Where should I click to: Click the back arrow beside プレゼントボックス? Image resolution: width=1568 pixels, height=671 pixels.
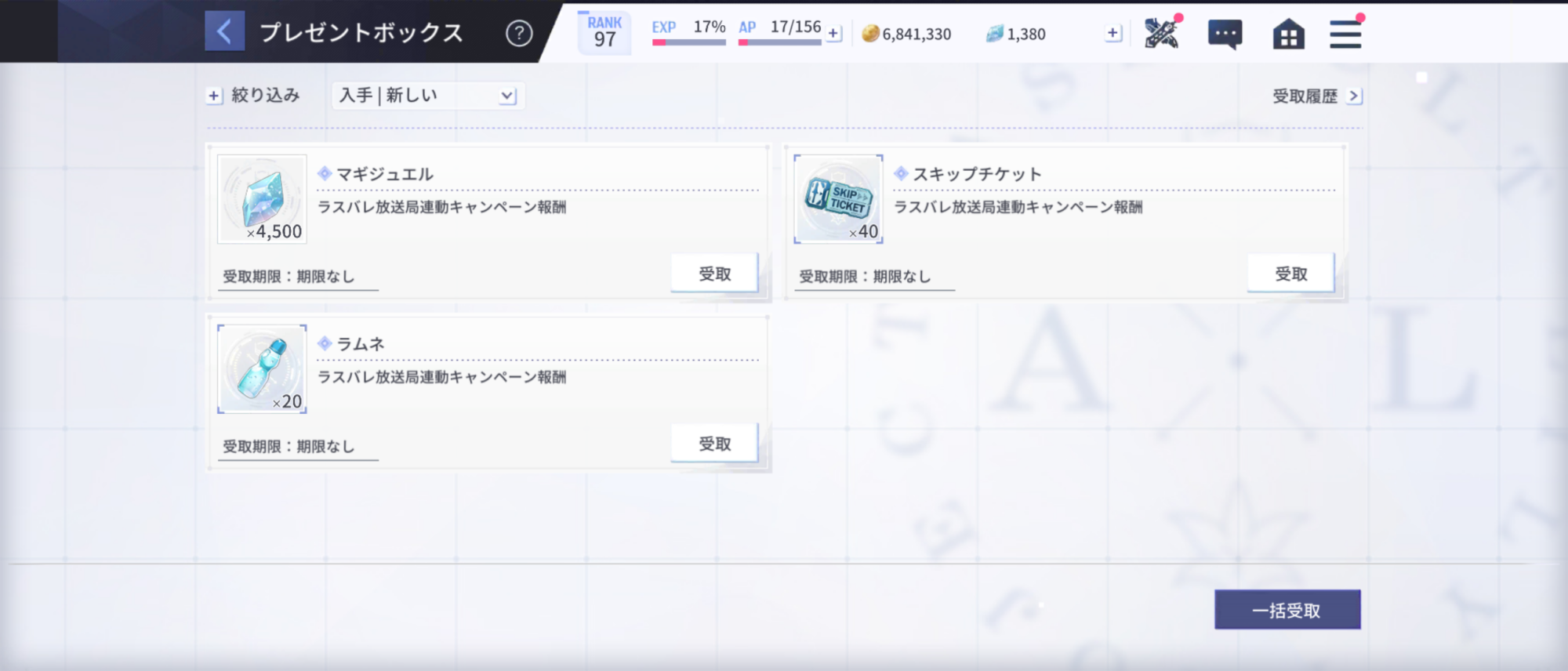click(224, 32)
